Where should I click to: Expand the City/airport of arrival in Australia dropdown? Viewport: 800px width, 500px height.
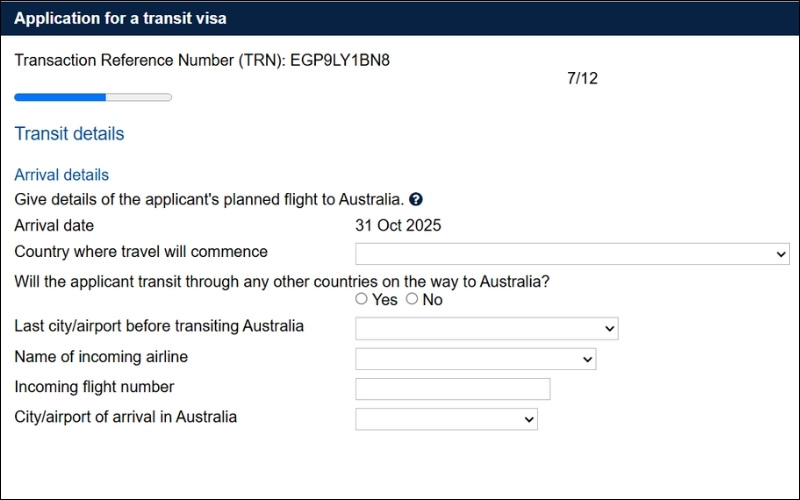click(x=446, y=419)
